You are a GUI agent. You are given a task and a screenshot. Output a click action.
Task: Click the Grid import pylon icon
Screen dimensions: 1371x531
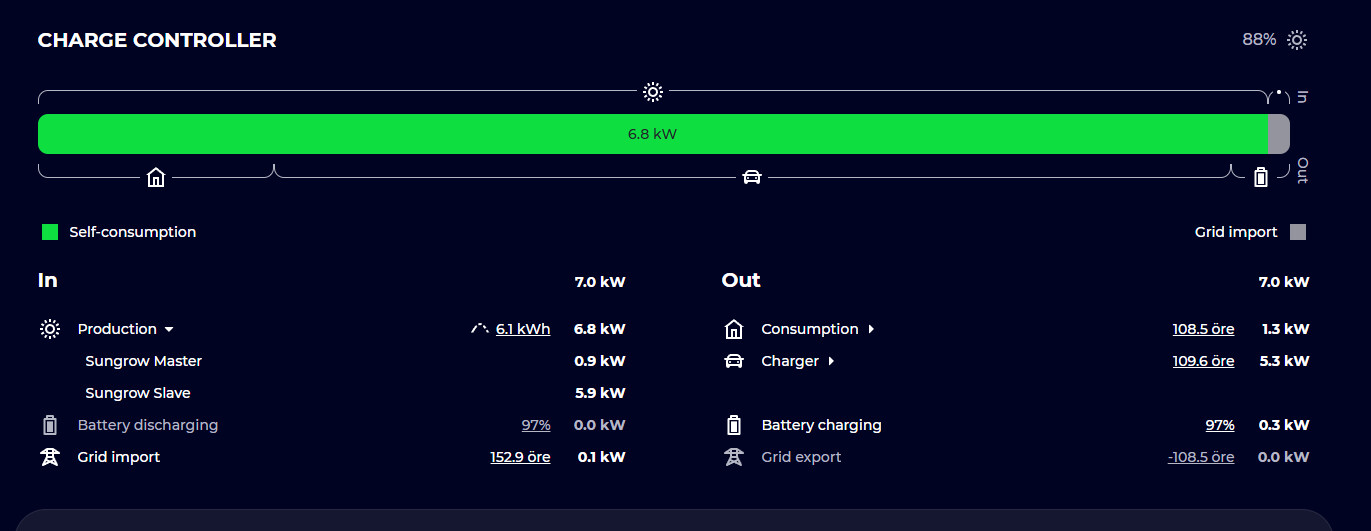(x=50, y=457)
